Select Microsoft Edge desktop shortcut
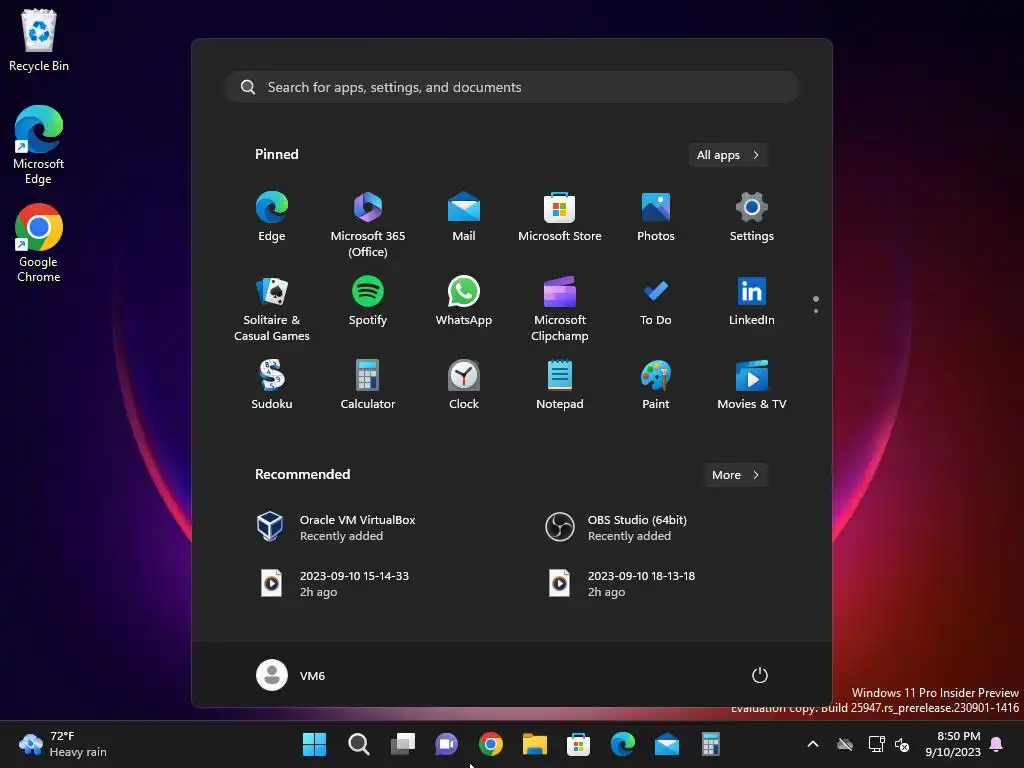1024x768 pixels. 39,145
